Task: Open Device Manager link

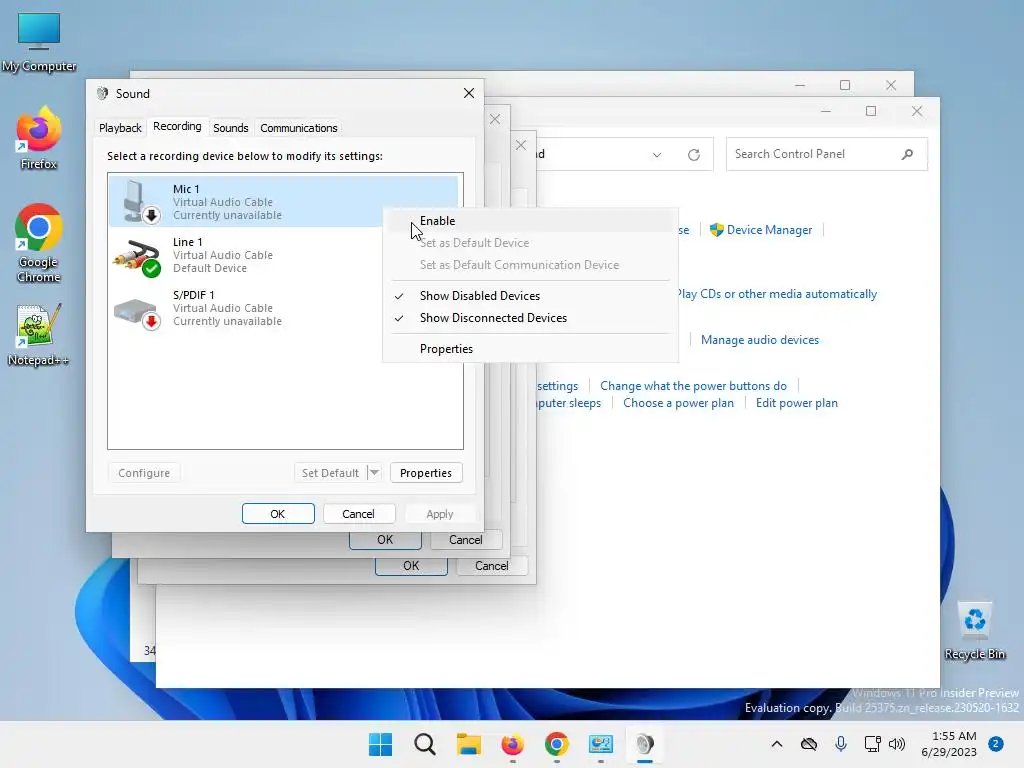Action: pyautogui.click(x=769, y=230)
